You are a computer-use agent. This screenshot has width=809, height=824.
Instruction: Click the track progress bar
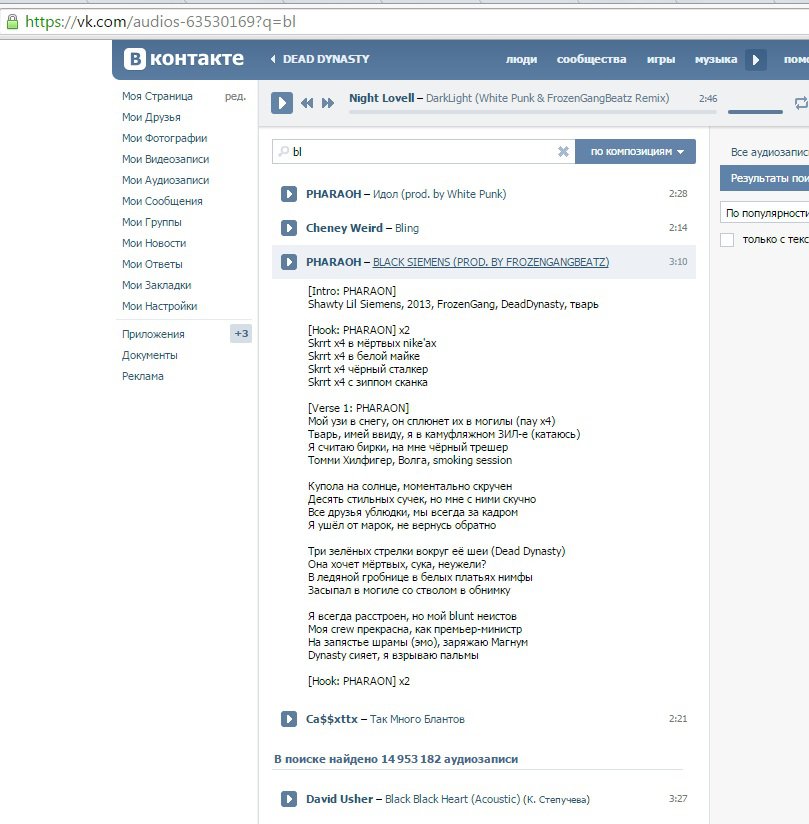click(x=533, y=112)
